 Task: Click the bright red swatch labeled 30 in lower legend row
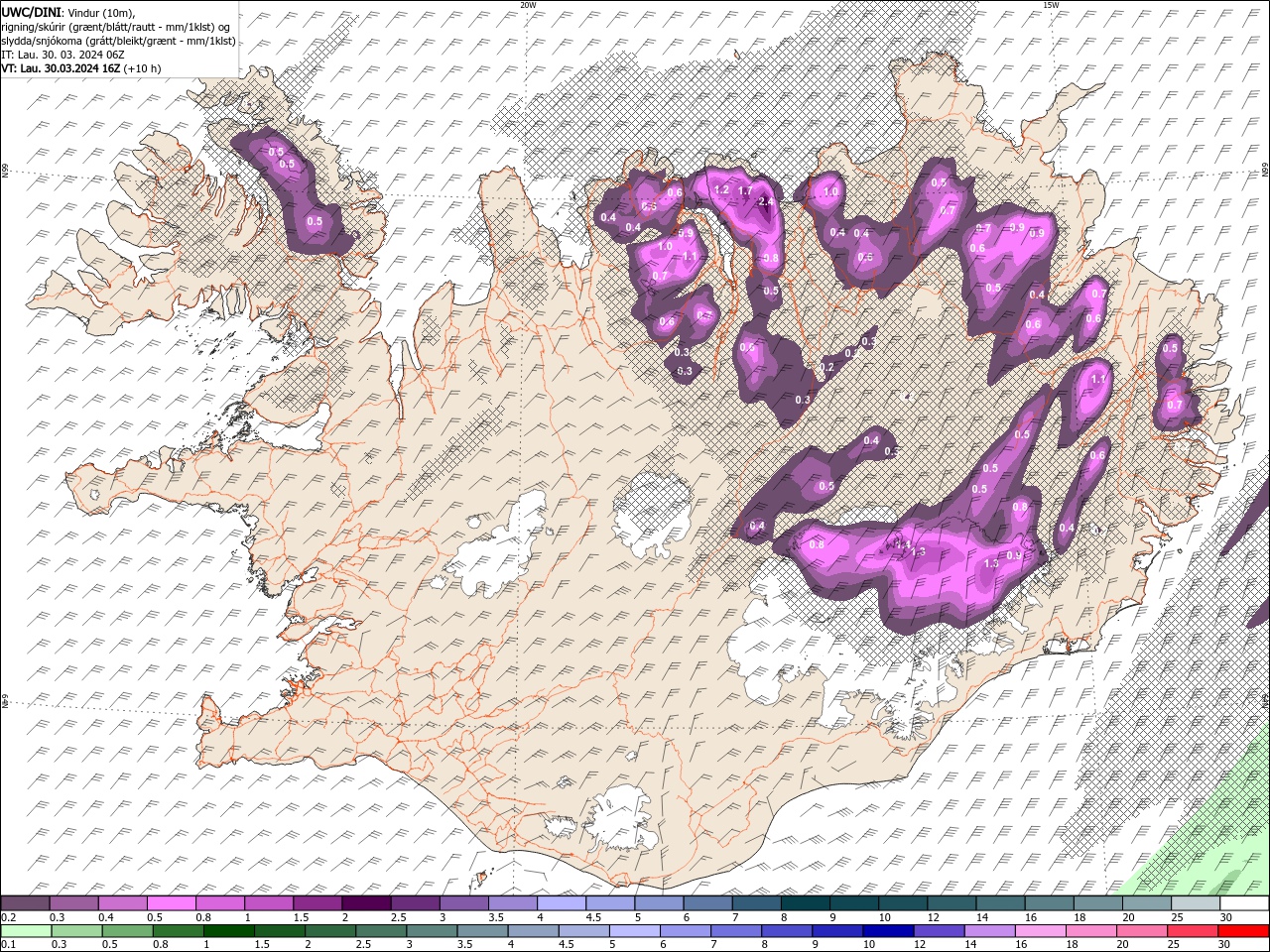1242,930
